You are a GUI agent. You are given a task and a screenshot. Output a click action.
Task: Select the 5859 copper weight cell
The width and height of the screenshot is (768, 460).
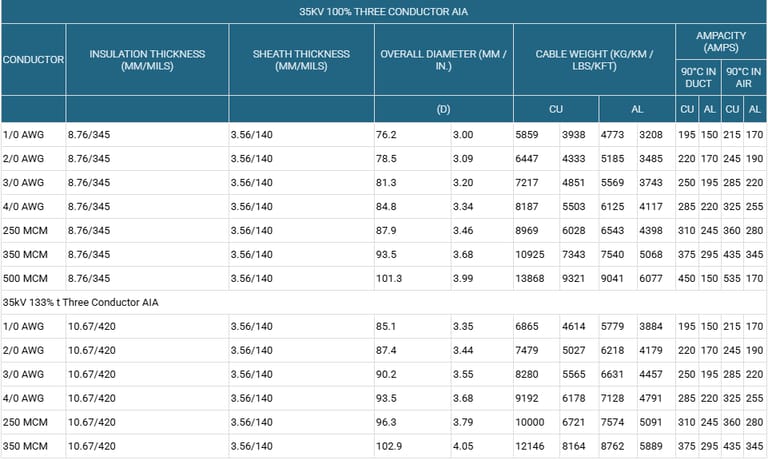tap(527, 134)
